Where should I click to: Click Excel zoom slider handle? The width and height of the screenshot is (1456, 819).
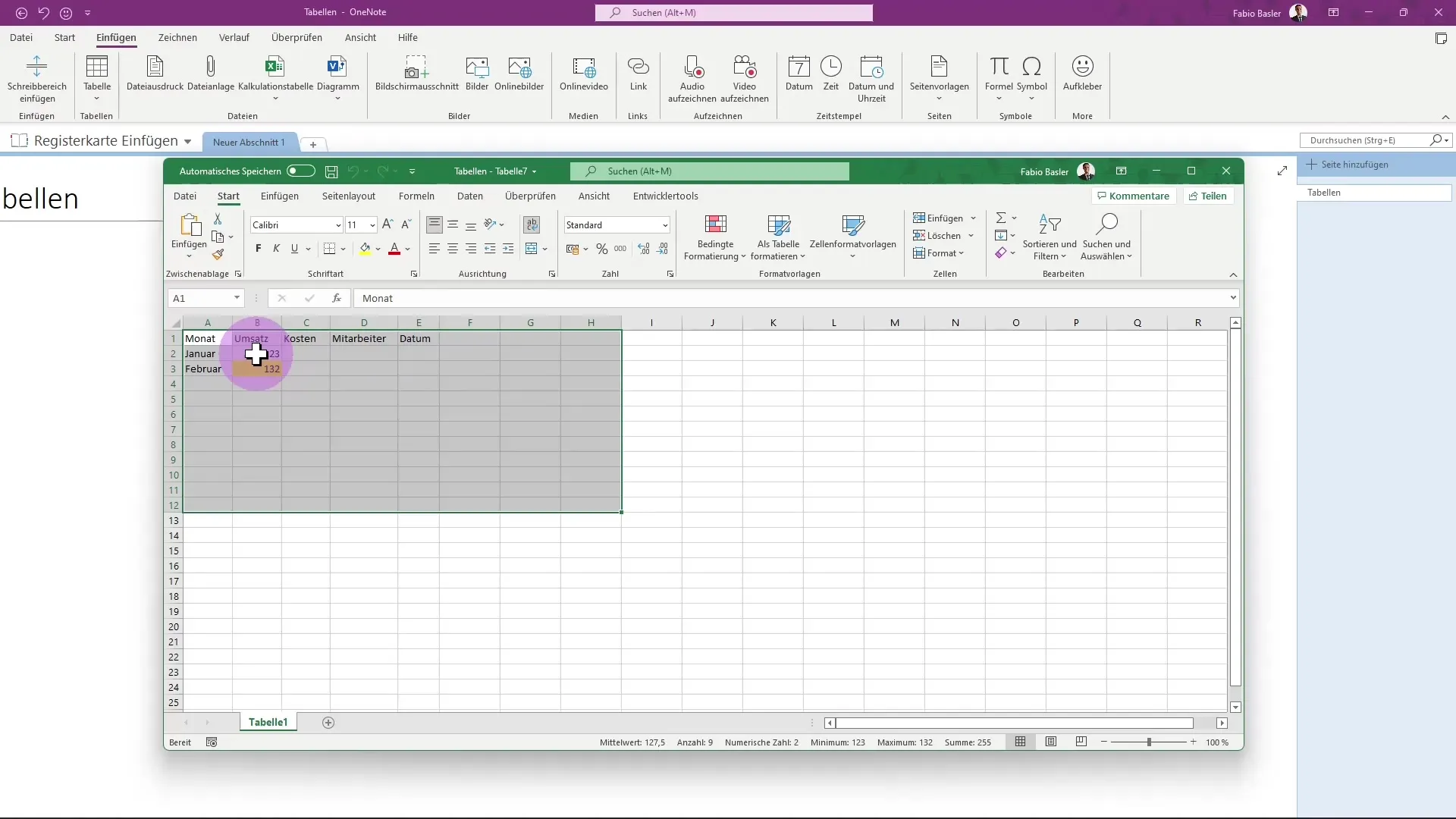pyautogui.click(x=1149, y=742)
